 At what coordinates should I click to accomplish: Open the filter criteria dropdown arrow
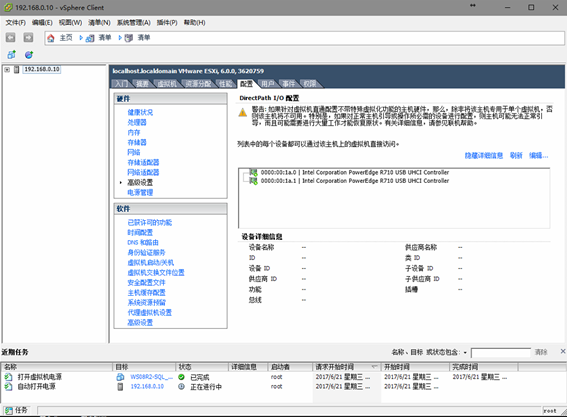pos(465,352)
